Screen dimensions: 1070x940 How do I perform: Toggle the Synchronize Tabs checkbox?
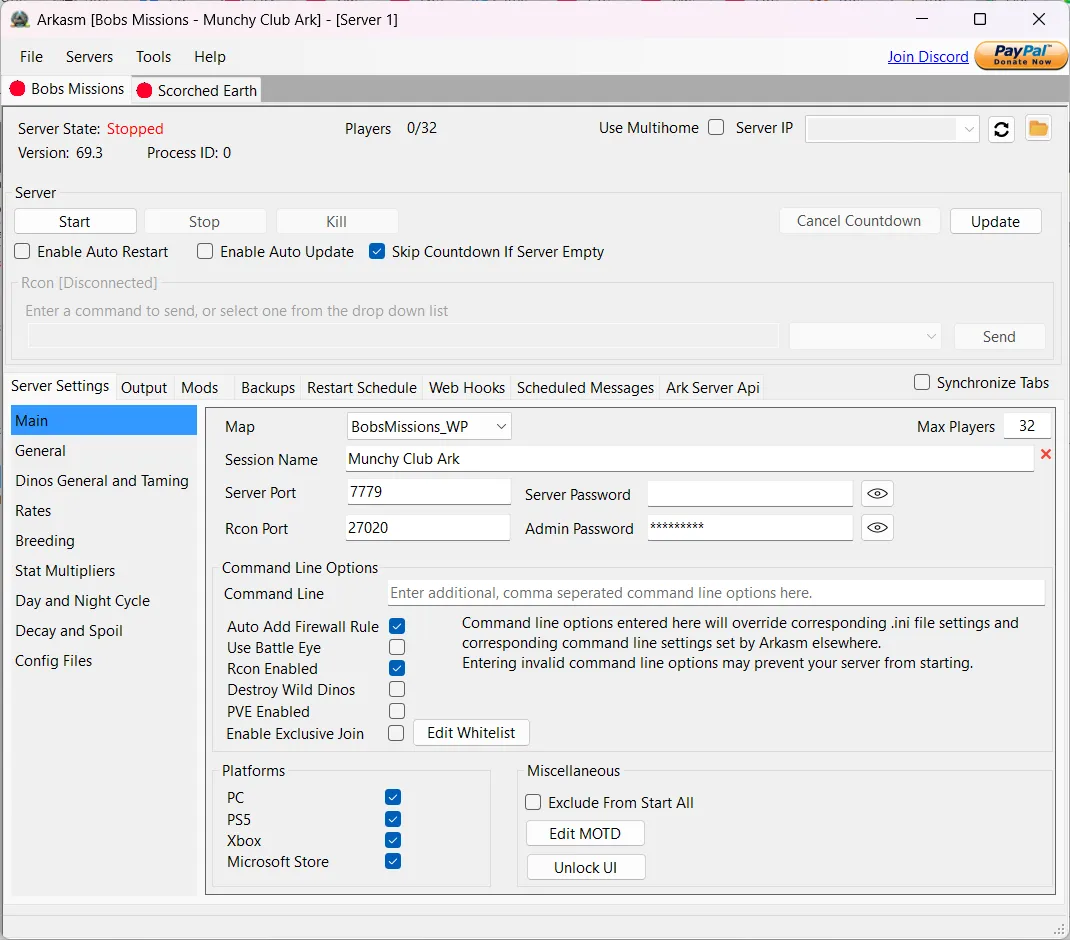[922, 382]
